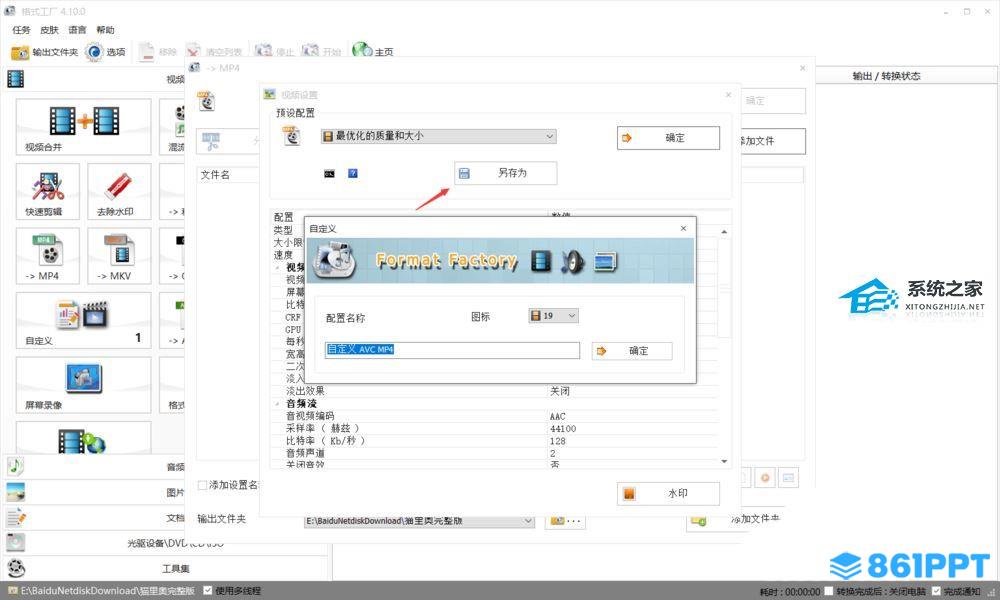
Task: Choose the -> MKV conversion tile
Action: 119,256
